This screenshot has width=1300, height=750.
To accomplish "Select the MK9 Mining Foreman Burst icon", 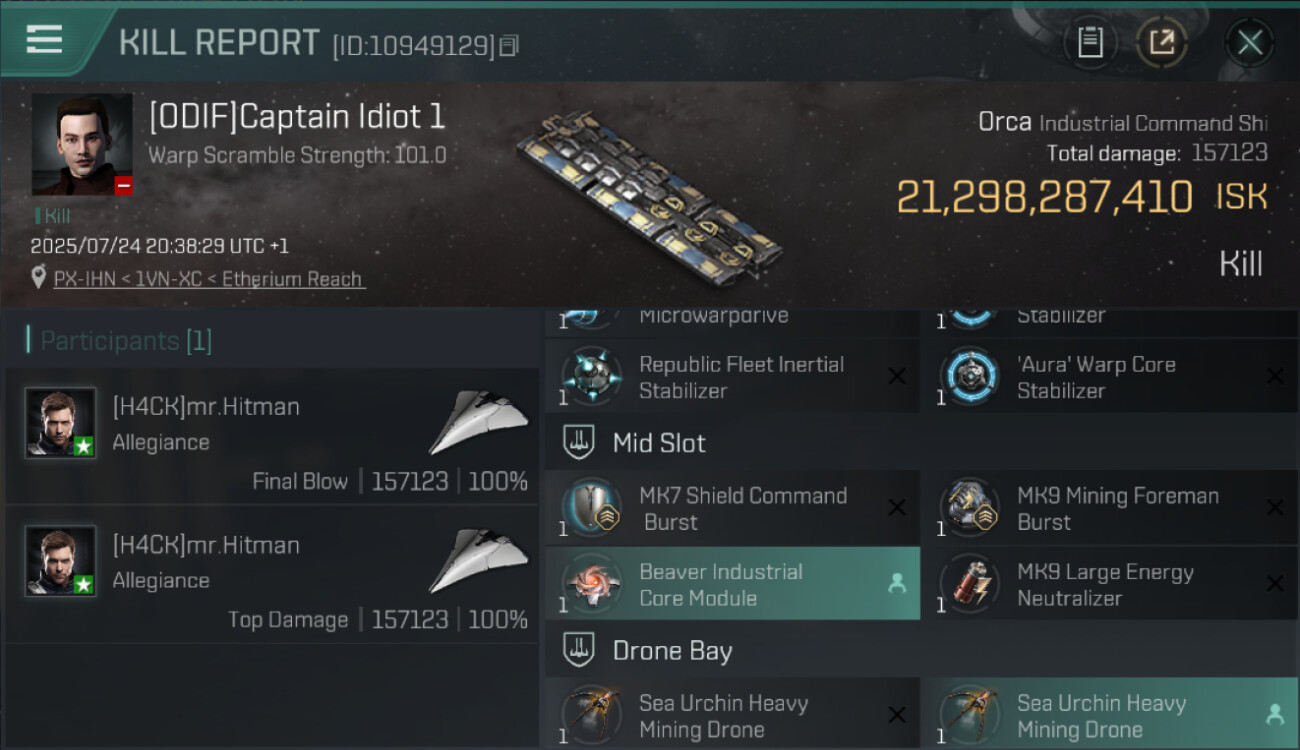I will pos(970,509).
